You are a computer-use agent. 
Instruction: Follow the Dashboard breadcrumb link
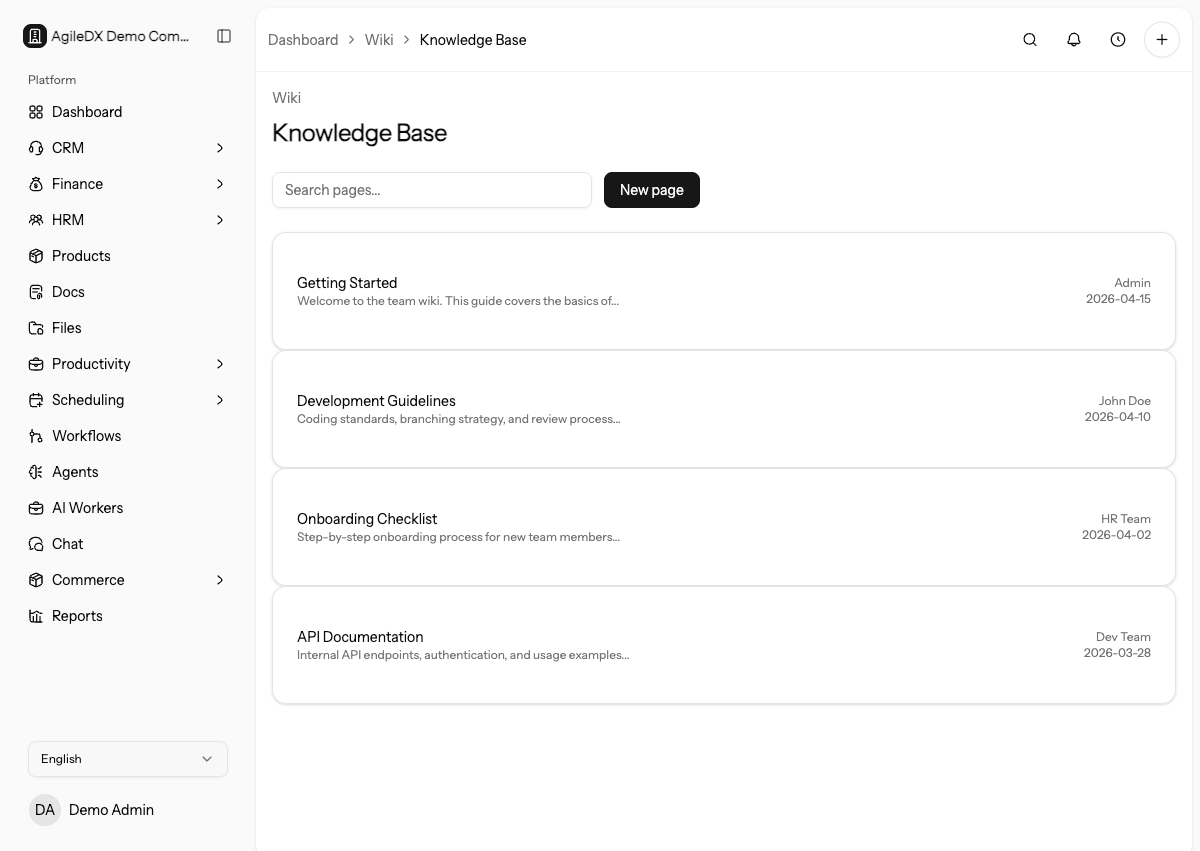pos(303,40)
